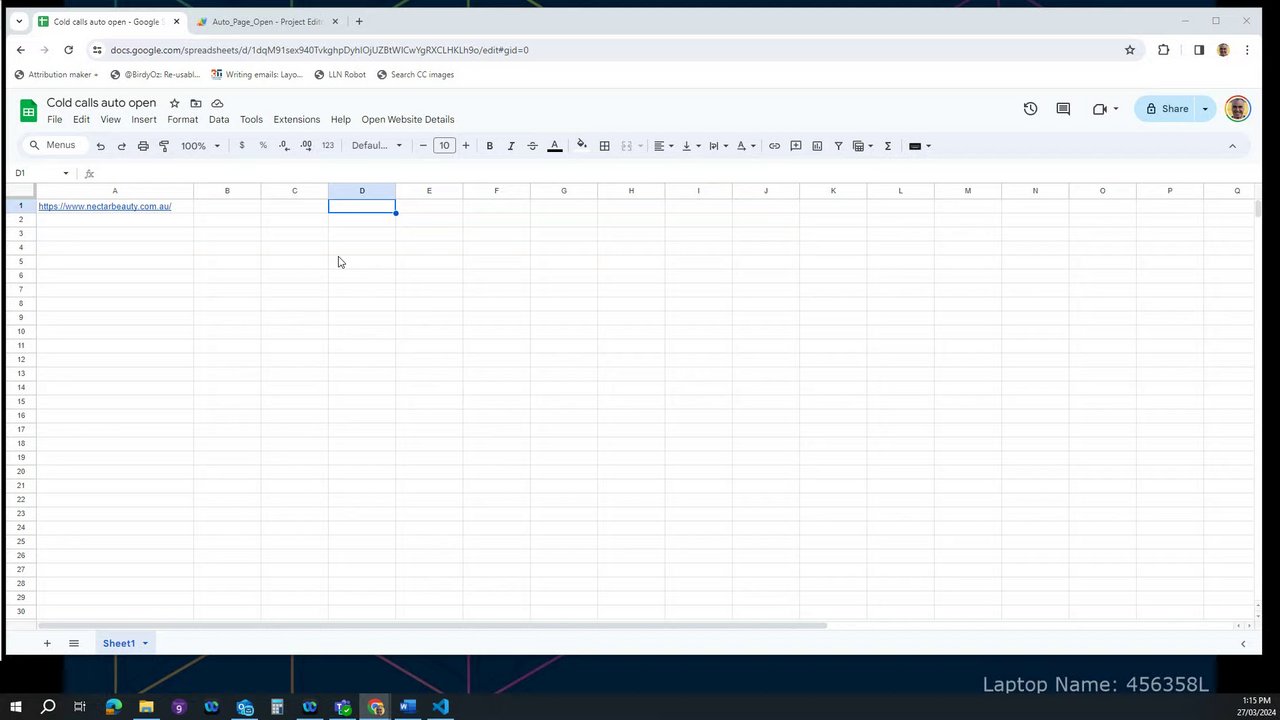Open version history clock icon
1280x720 pixels.
pyautogui.click(x=1030, y=109)
